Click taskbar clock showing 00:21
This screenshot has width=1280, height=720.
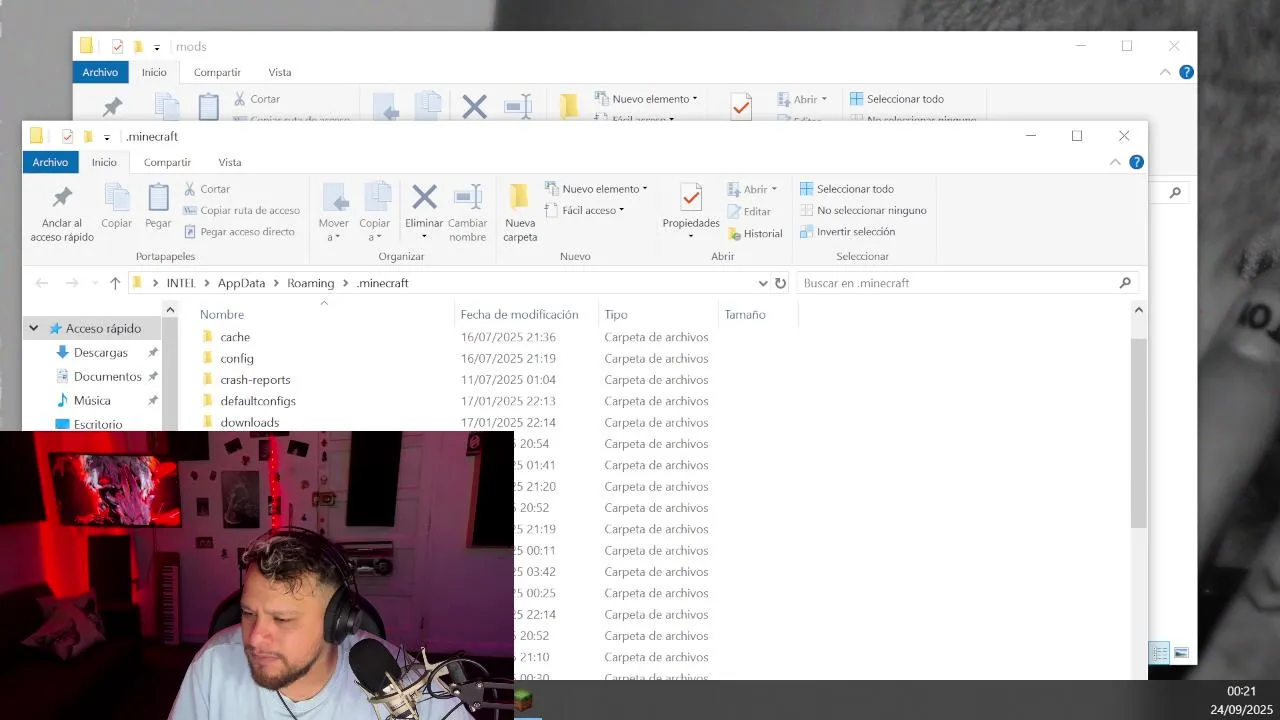coord(1241,691)
